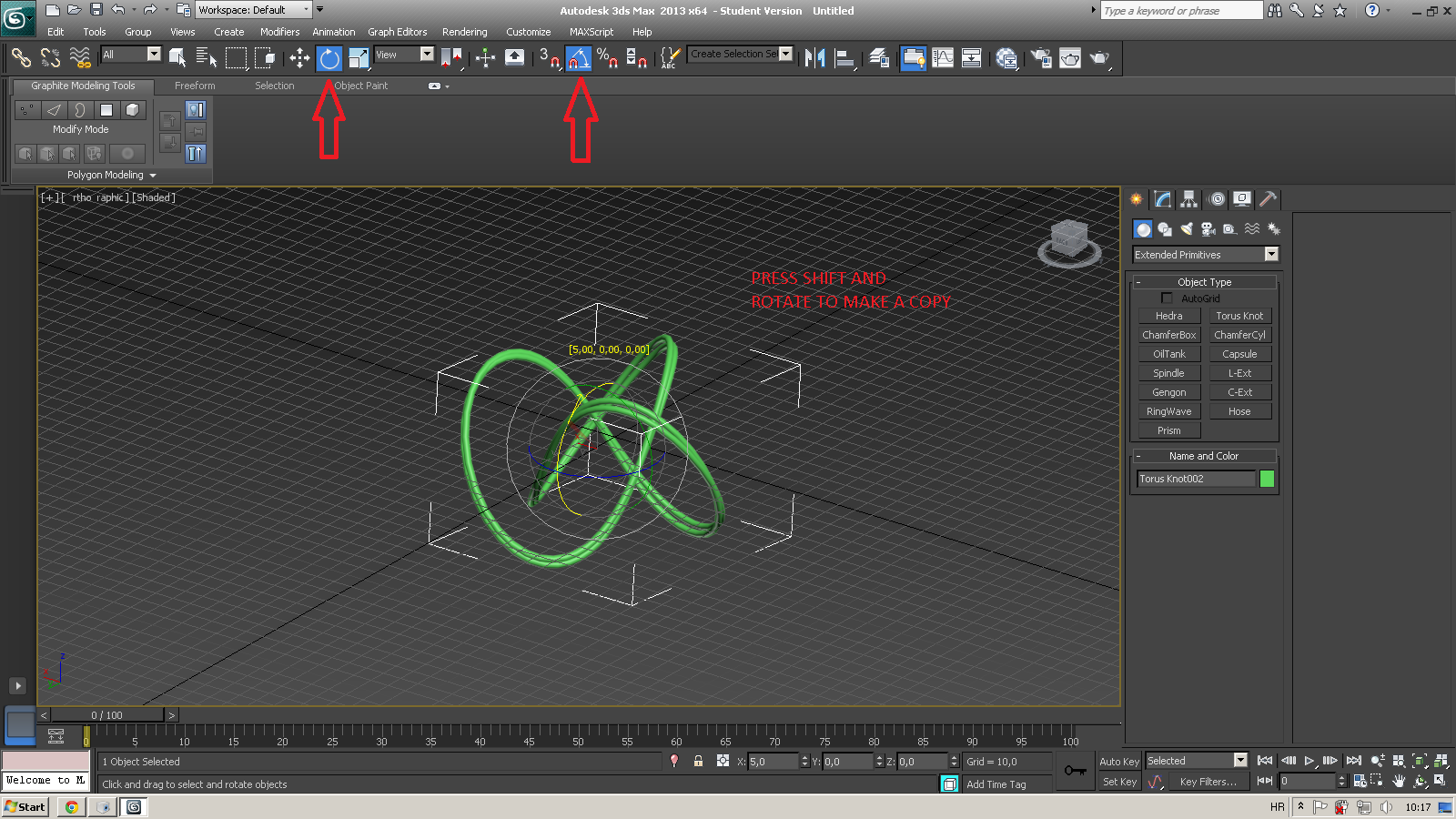Screen dimensions: 1456x819
Task: Activate the Select and Scale tool
Action: [359, 58]
